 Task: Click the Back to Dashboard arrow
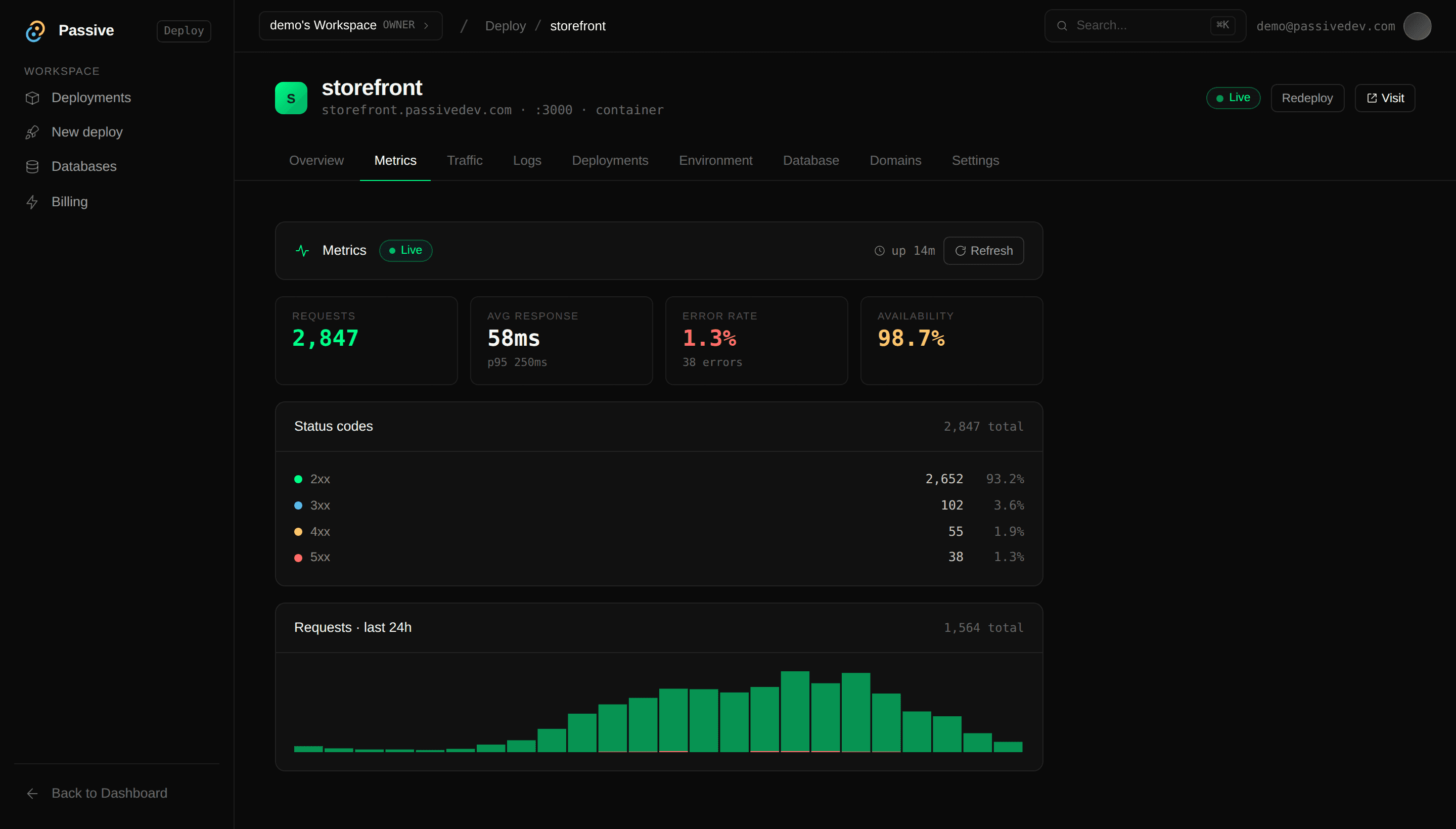(32, 793)
